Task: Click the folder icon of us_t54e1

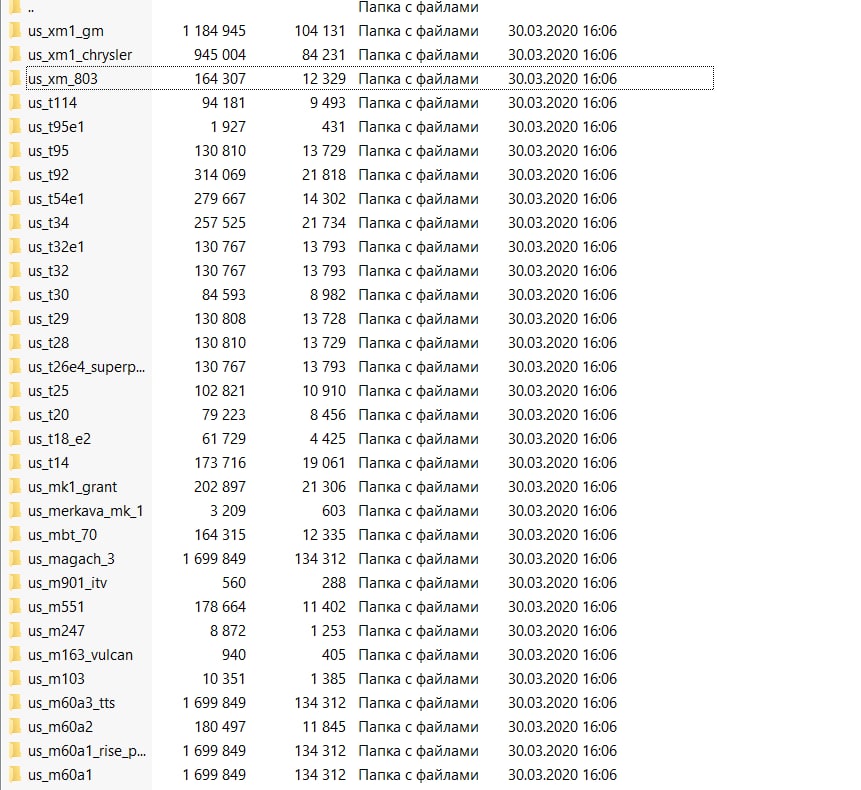Action: point(15,198)
